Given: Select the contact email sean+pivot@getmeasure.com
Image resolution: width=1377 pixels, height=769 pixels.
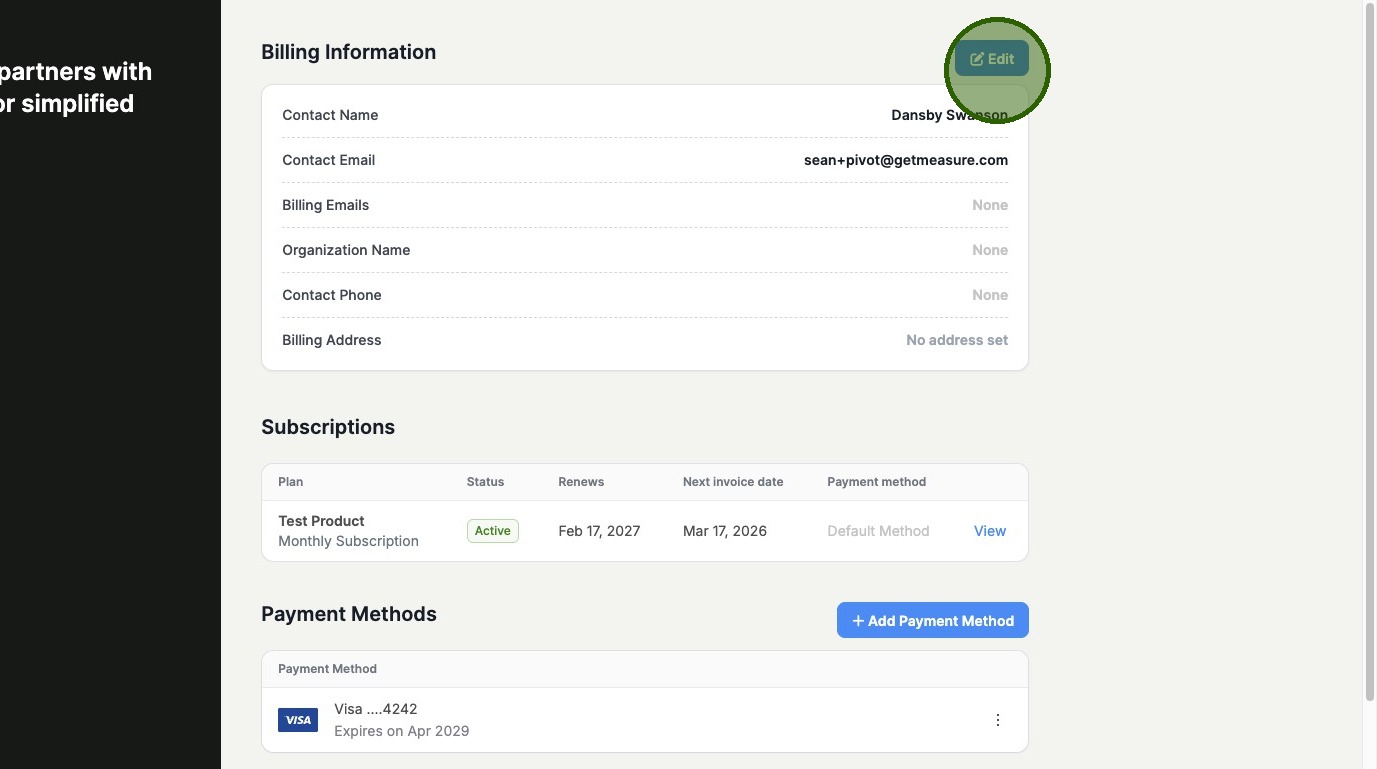Looking at the screenshot, I should pos(905,160).
